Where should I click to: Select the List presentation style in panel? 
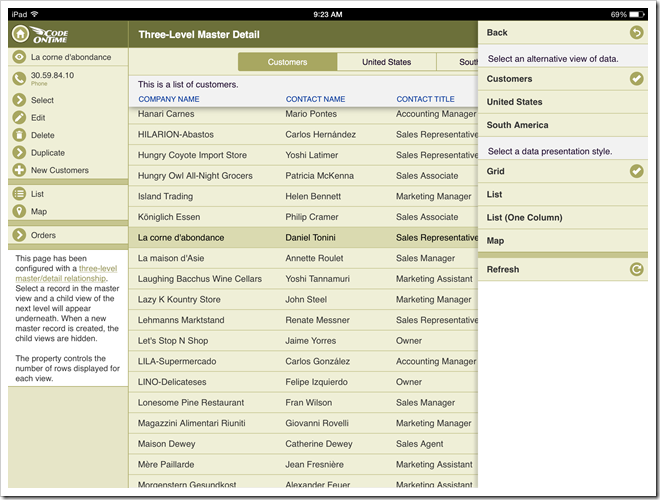point(563,194)
